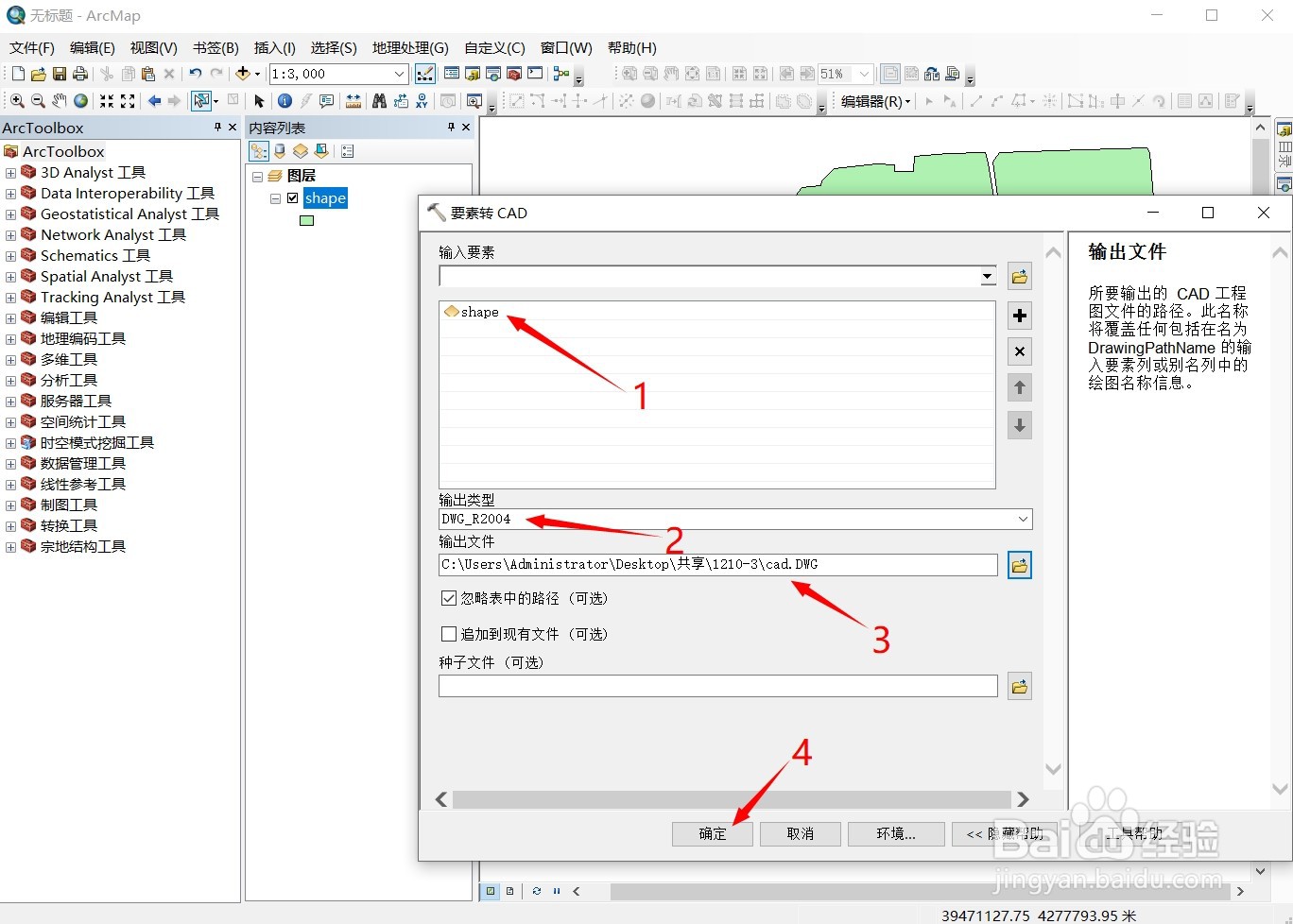The image size is (1293, 924).
Task: Open the ArcToolbox window icon
Action: 514,74
